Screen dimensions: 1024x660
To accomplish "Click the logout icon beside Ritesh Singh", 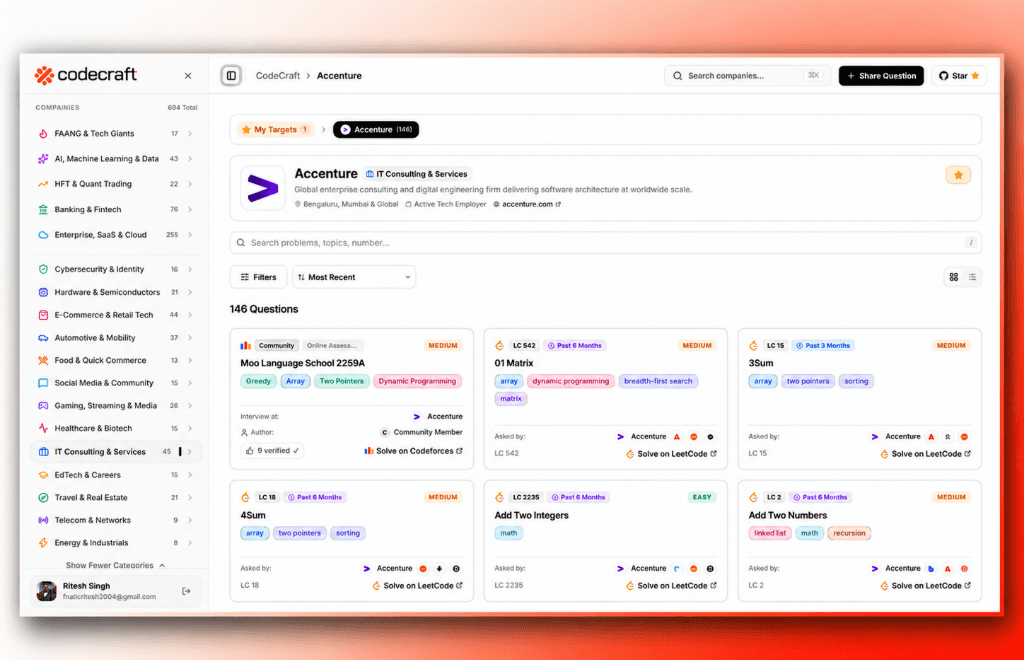I will point(186,591).
